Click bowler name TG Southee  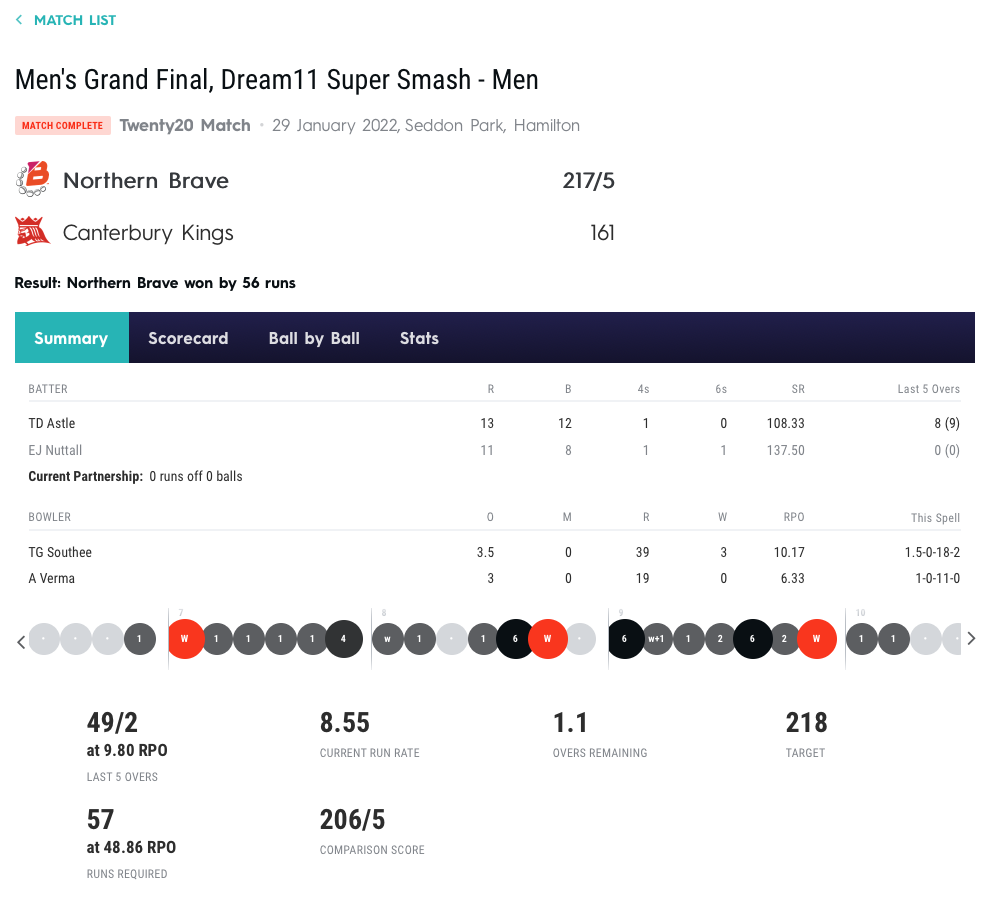tap(60, 552)
